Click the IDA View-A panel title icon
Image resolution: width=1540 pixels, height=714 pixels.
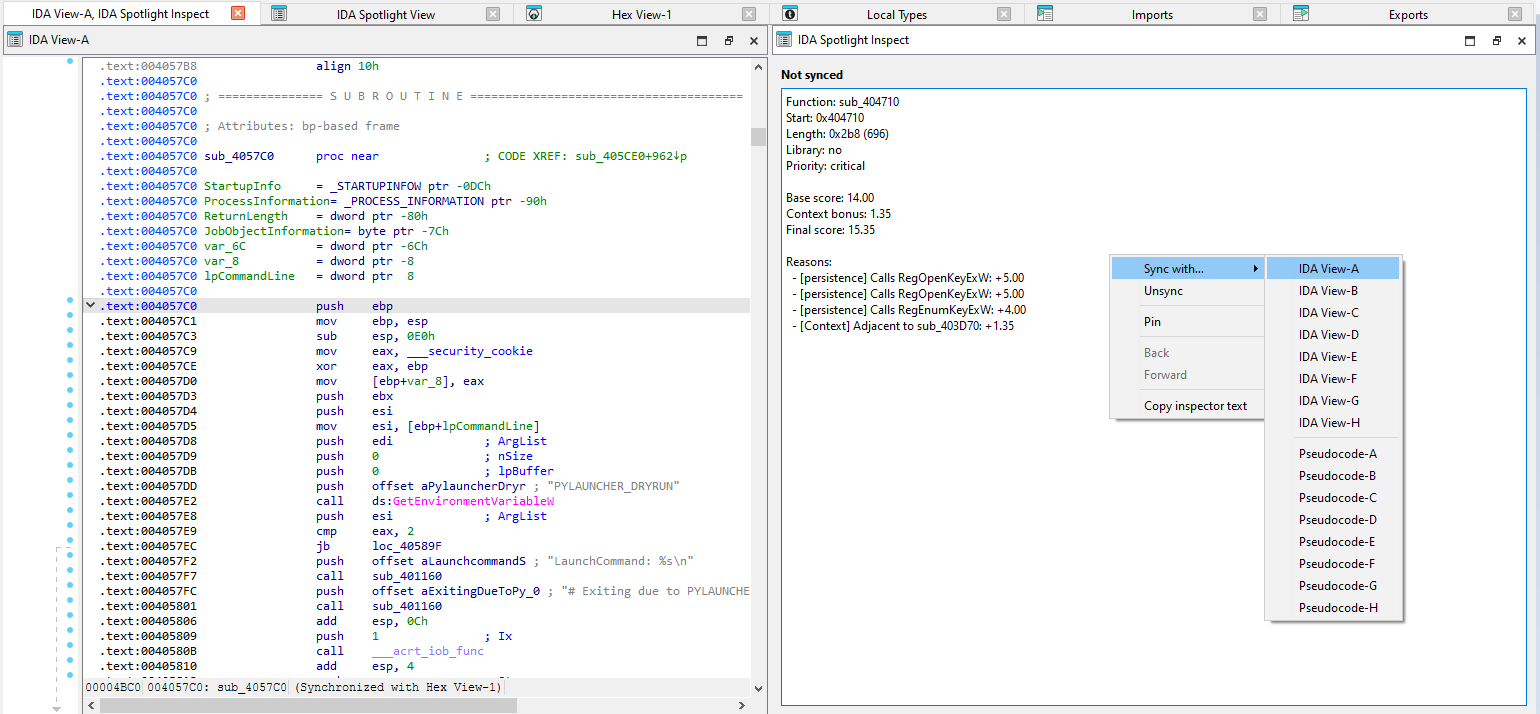(15, 40)
